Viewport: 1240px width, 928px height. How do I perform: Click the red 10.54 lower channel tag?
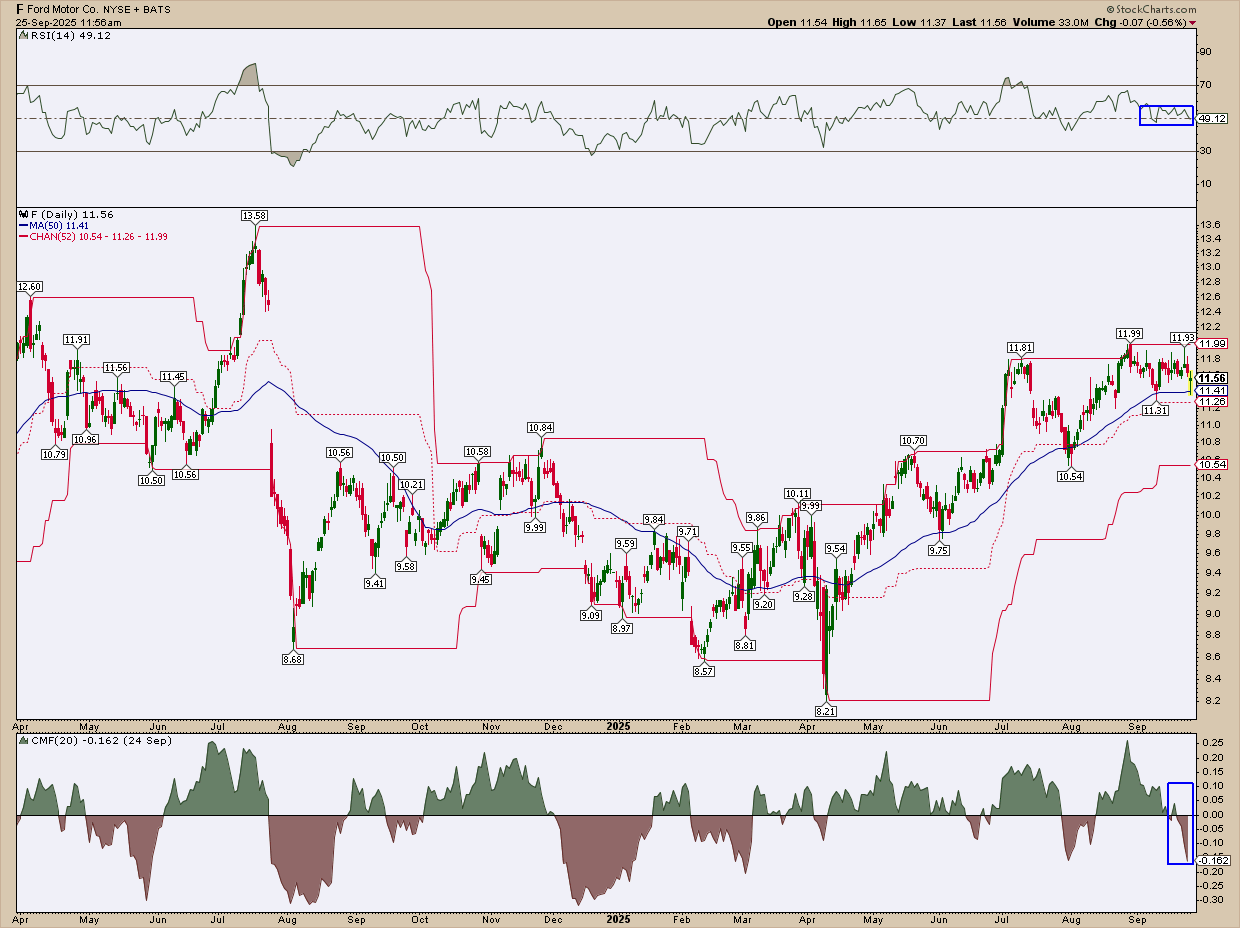[1211, 465]
